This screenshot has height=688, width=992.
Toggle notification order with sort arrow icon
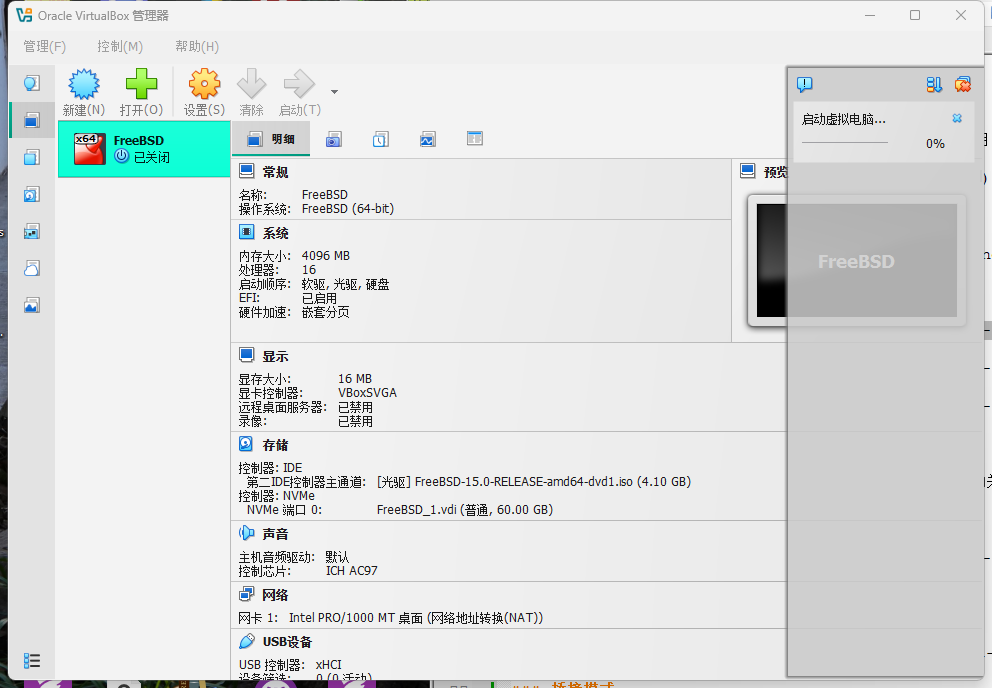tap(934, 84)
